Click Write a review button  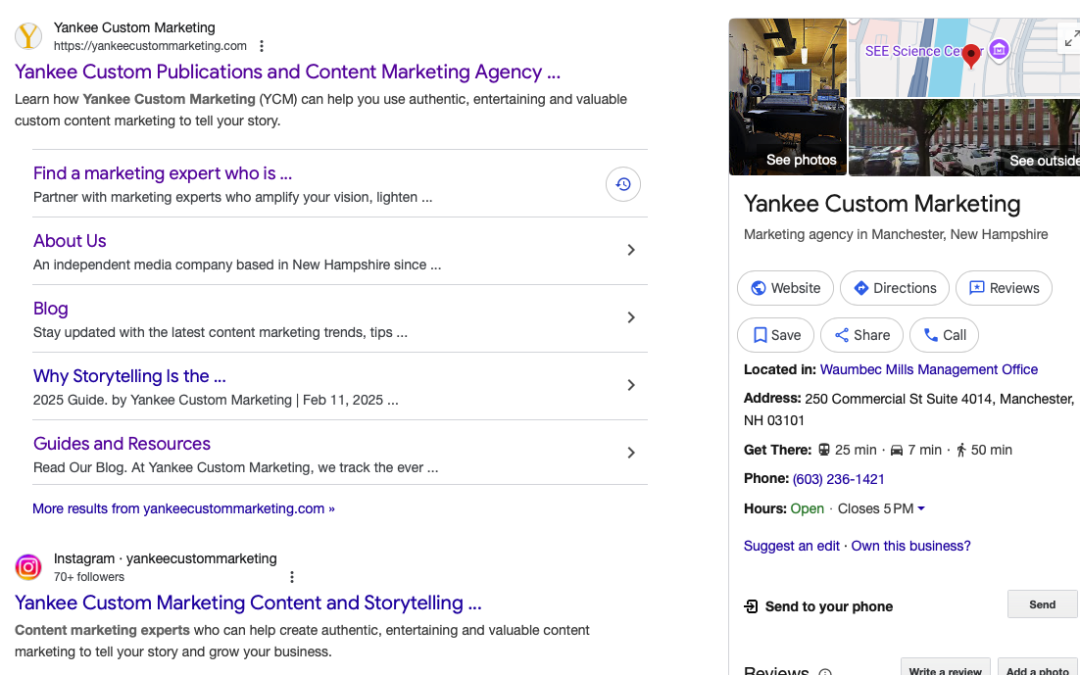click(945, 668)
